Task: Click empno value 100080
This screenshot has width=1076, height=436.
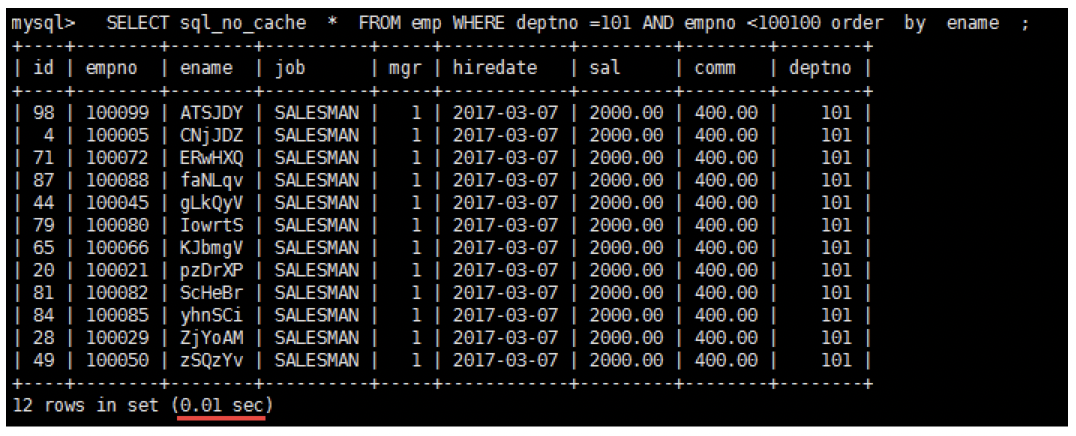Action: tap(117, 225)
